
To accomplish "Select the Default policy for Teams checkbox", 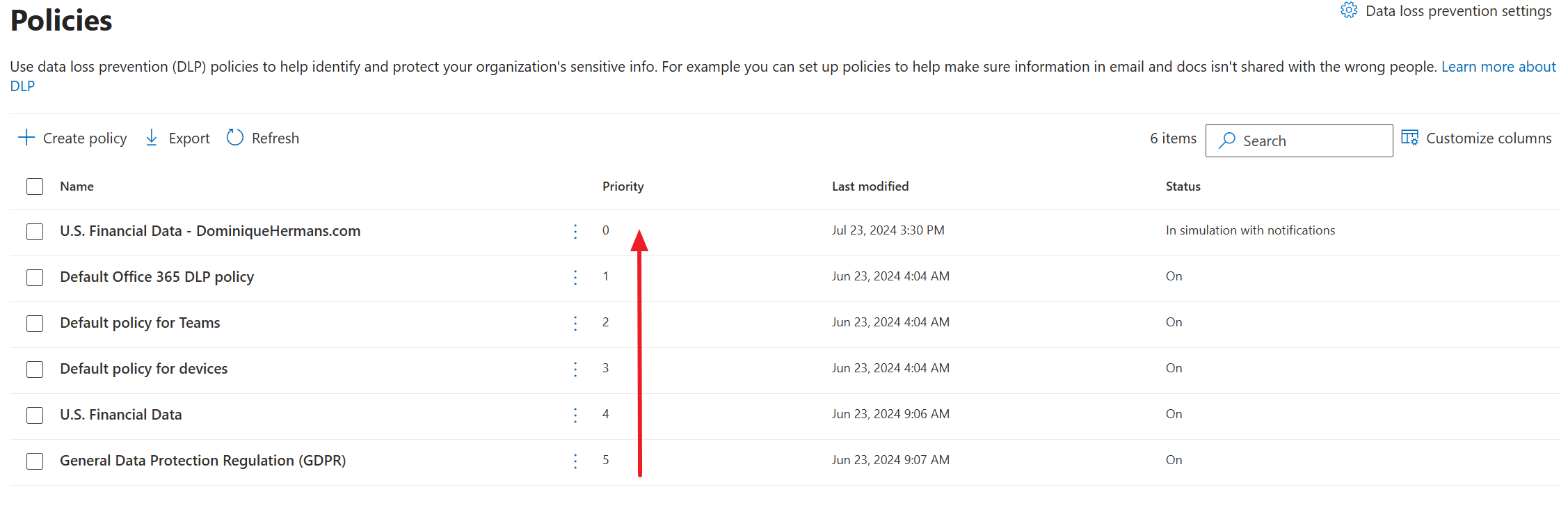I will [34, 323].
